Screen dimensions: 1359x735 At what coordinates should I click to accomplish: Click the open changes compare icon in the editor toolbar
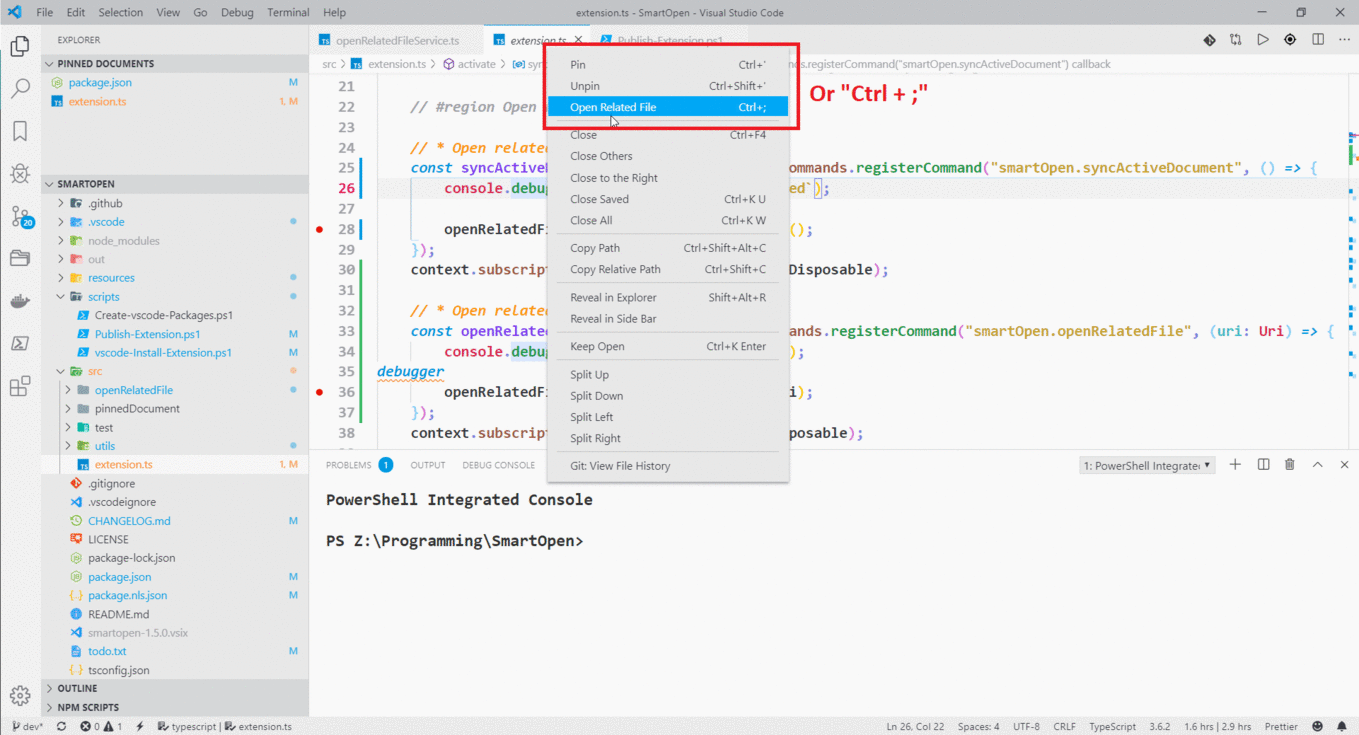coord(1236,40)
